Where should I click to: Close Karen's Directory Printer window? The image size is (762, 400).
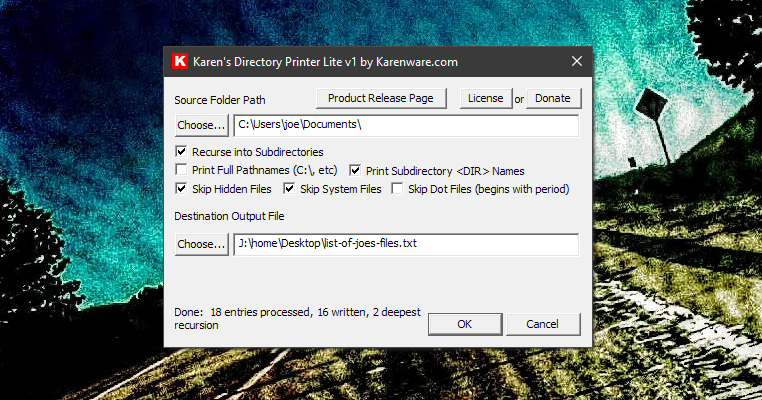[577, 61]
